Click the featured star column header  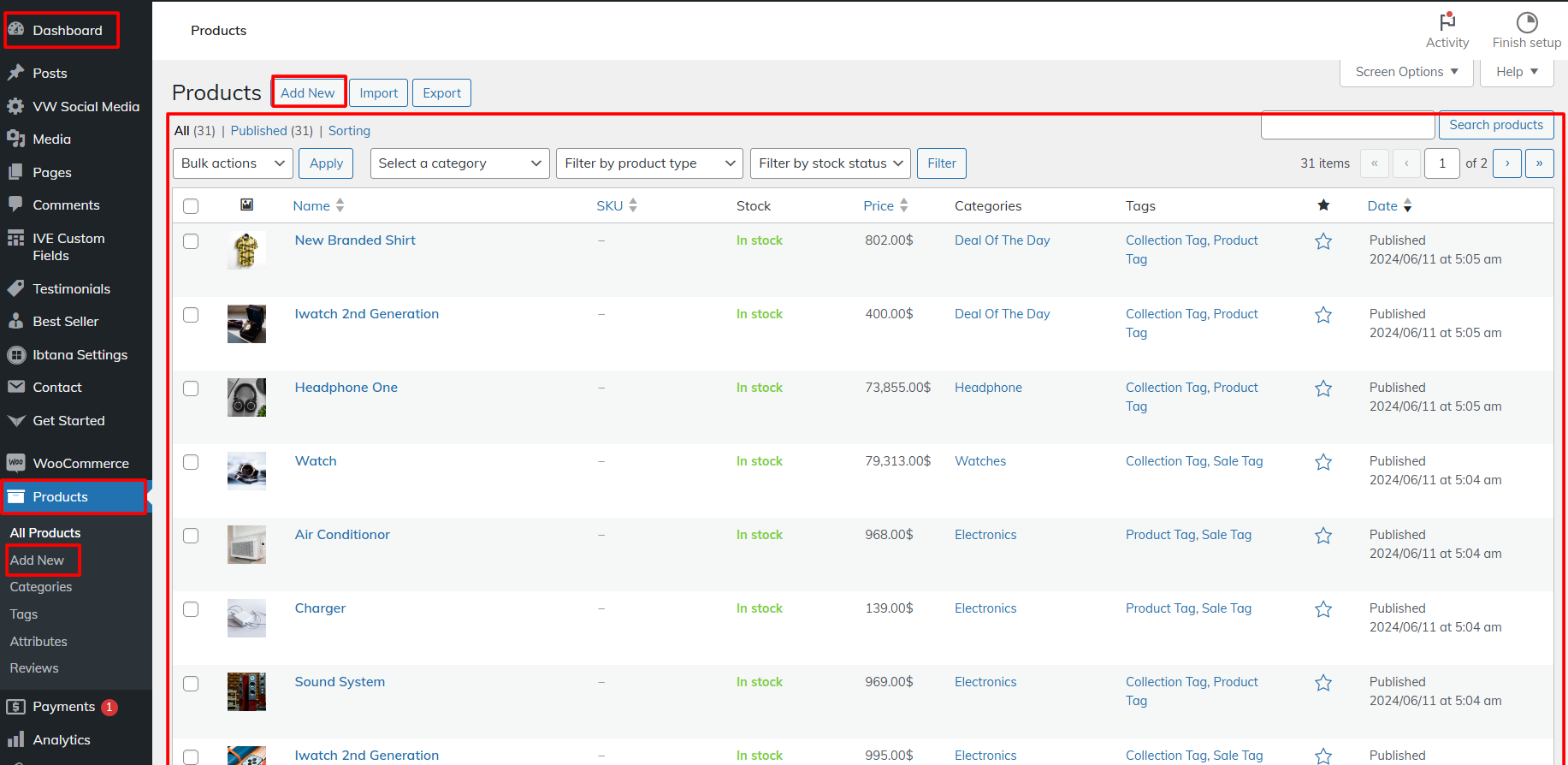click(x=1322, y=205)
